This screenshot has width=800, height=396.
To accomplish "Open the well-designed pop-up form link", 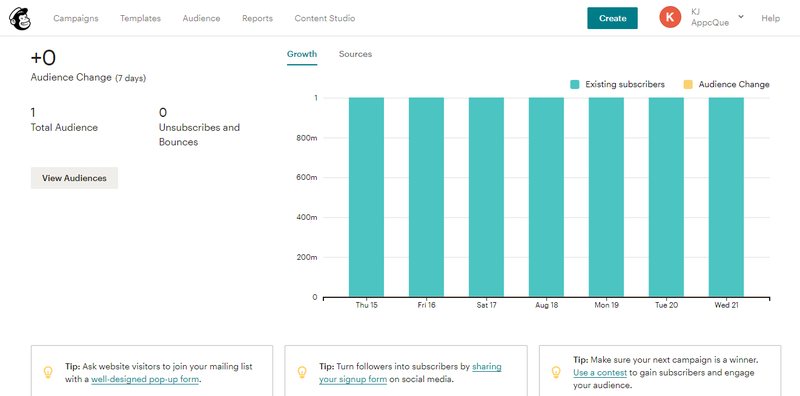I will pos(145,380).
